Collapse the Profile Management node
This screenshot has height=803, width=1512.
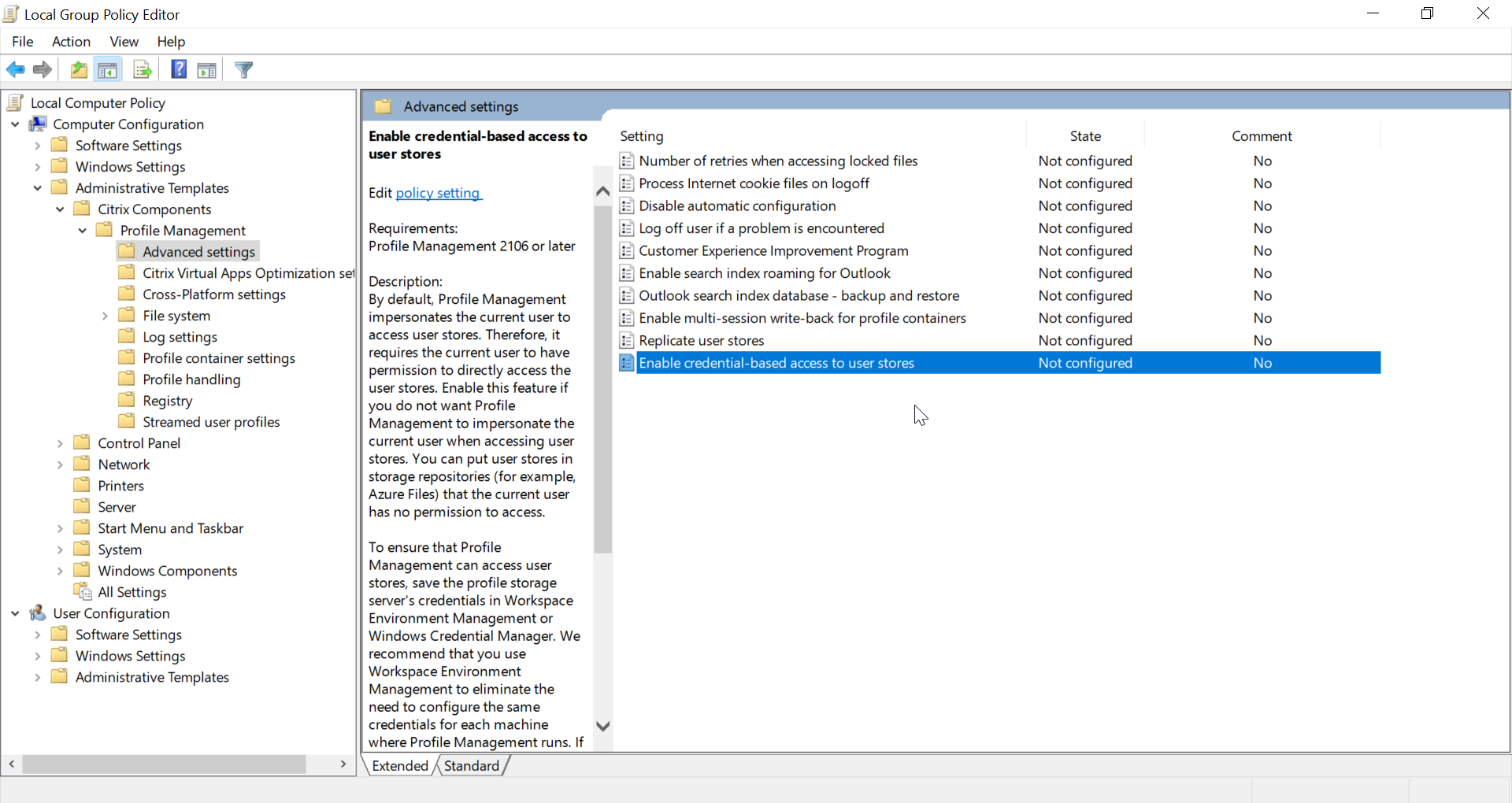pyautogui.click(x=82, y=230)
